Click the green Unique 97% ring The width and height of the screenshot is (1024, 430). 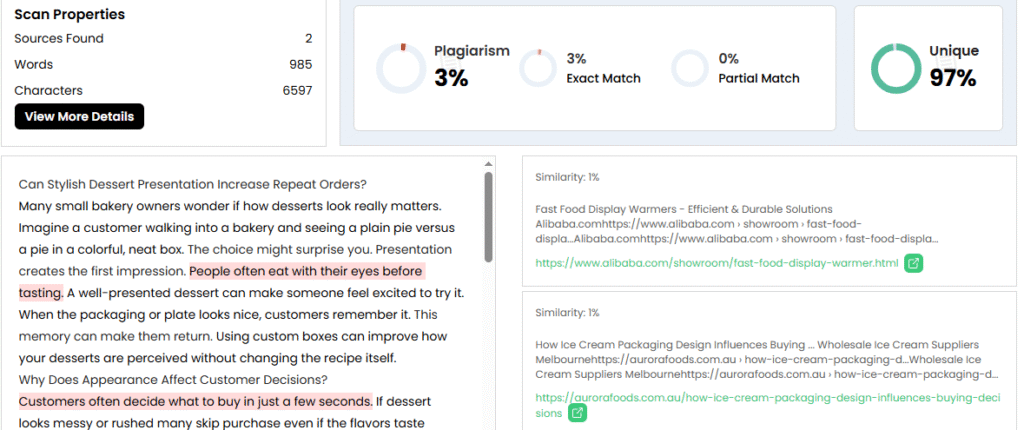[896, 68]
